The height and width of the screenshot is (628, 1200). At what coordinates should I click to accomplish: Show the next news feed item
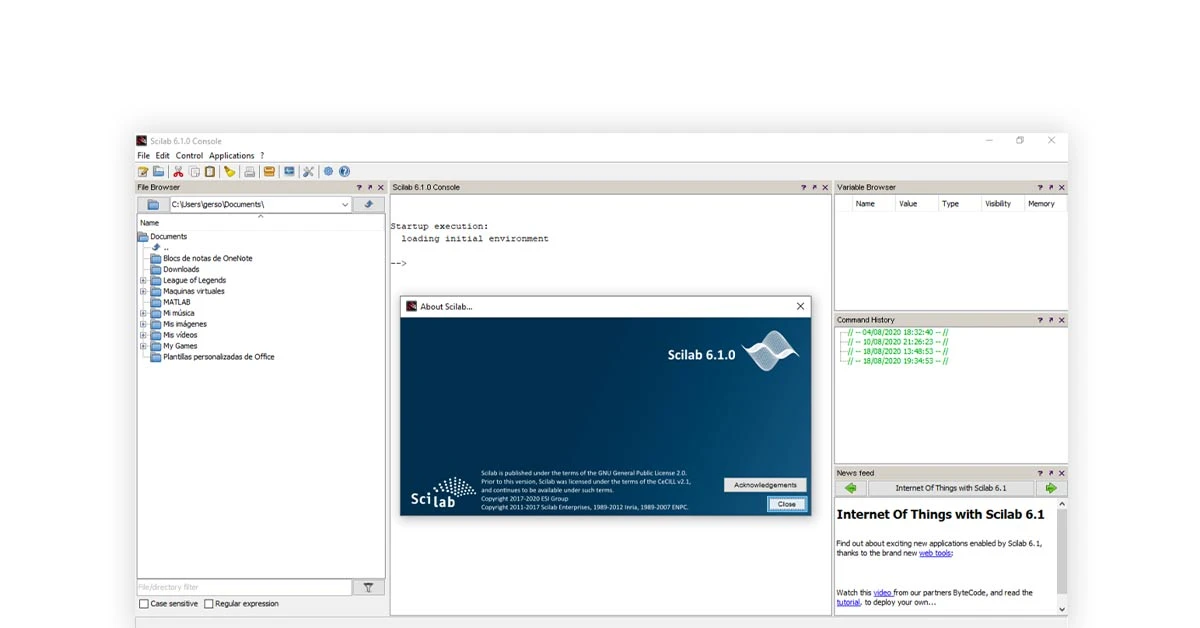pyautogui.click(x=1050, y=488)
